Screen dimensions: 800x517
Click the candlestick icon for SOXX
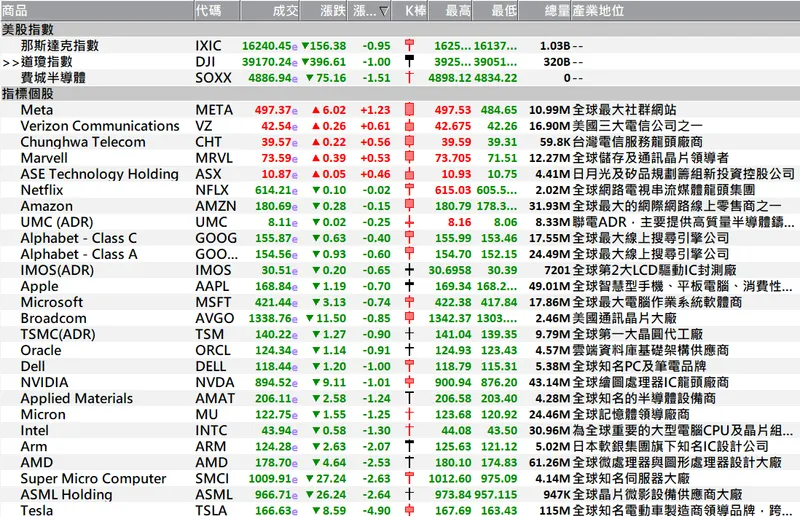point(409,78)
